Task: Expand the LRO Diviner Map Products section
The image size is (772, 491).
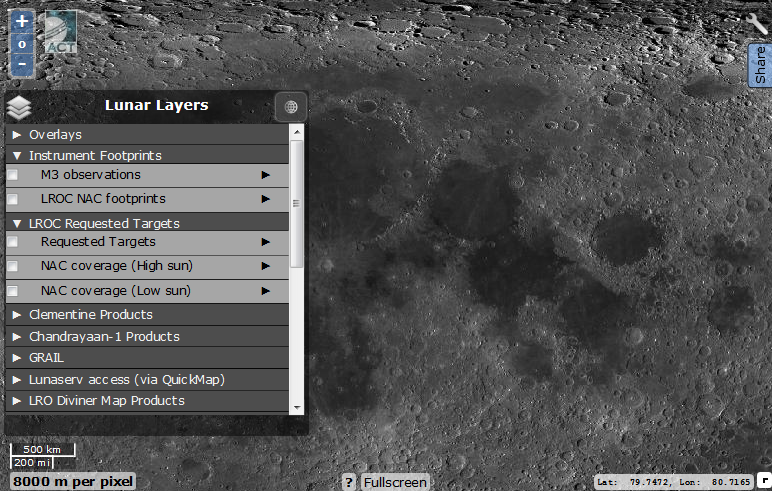Action: tap(147, 400)
